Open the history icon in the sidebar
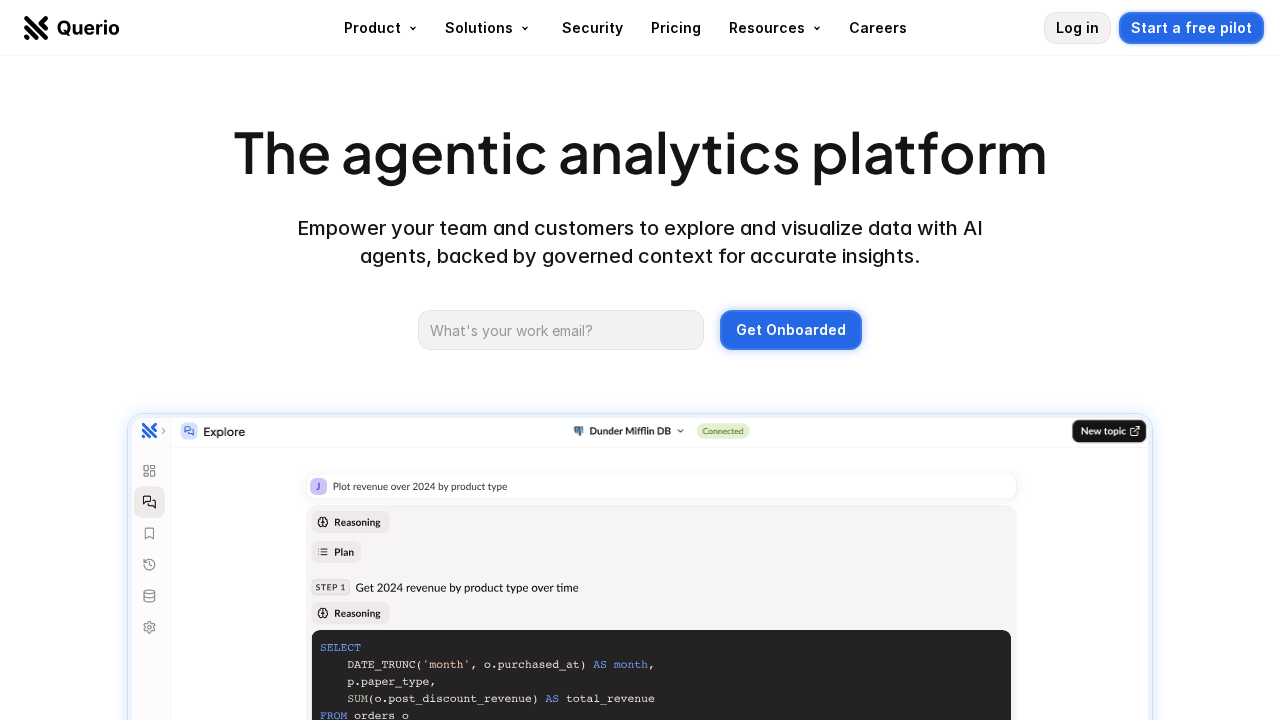Image resolution: width=1280 pixels, height=720 pixels. [x=148, y=563]
